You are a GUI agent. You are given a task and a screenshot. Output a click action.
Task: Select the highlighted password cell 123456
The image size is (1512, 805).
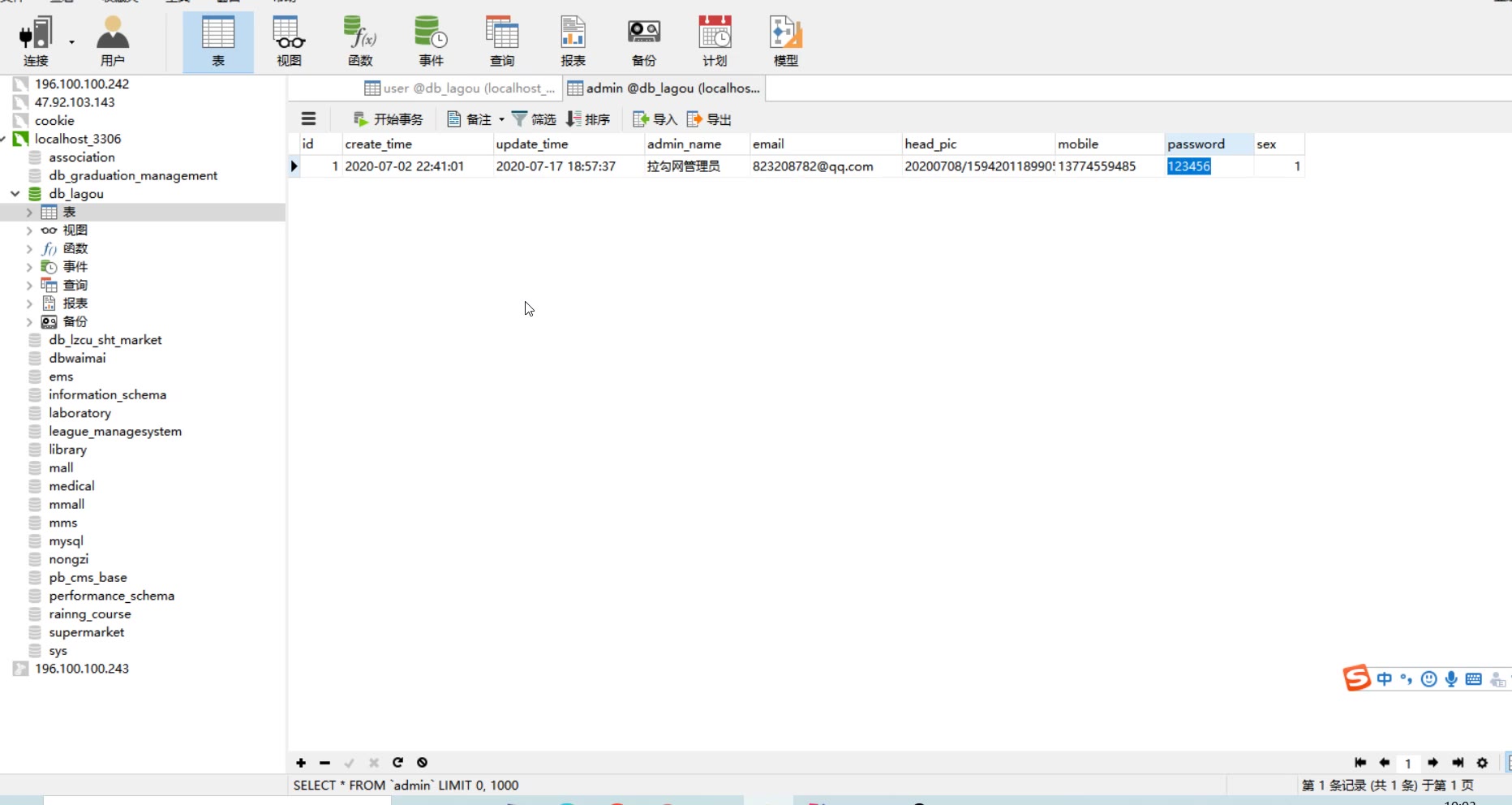pyautogui.click(x=1209, y=166)
